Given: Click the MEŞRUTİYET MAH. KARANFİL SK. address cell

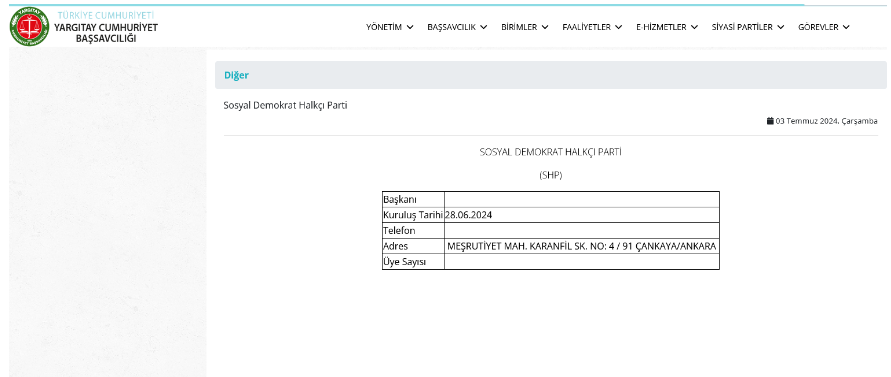Looking at the screenshot, I should pyautogui.click(x=582, y=246).
